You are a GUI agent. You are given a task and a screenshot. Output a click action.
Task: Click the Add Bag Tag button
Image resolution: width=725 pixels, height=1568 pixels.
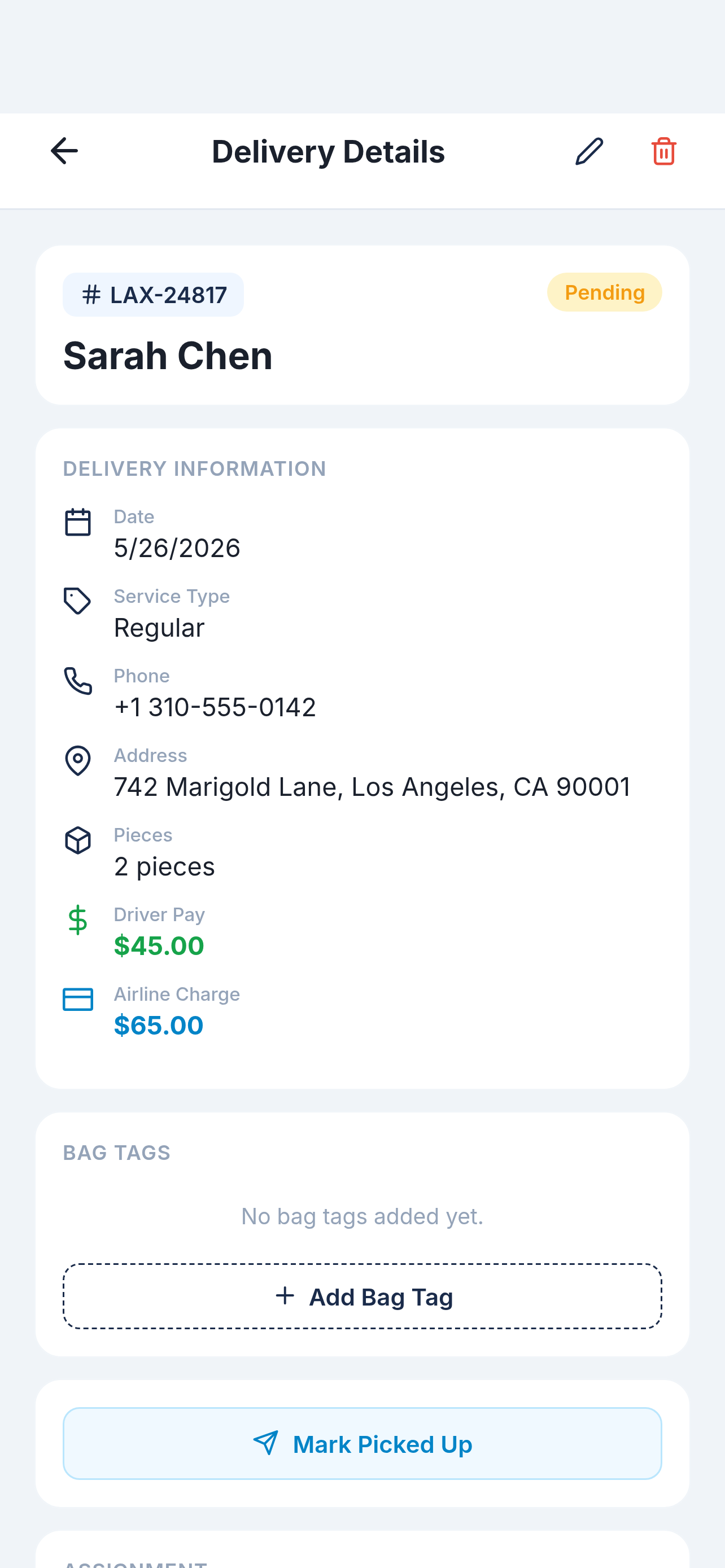click(x=362, y=1296)
